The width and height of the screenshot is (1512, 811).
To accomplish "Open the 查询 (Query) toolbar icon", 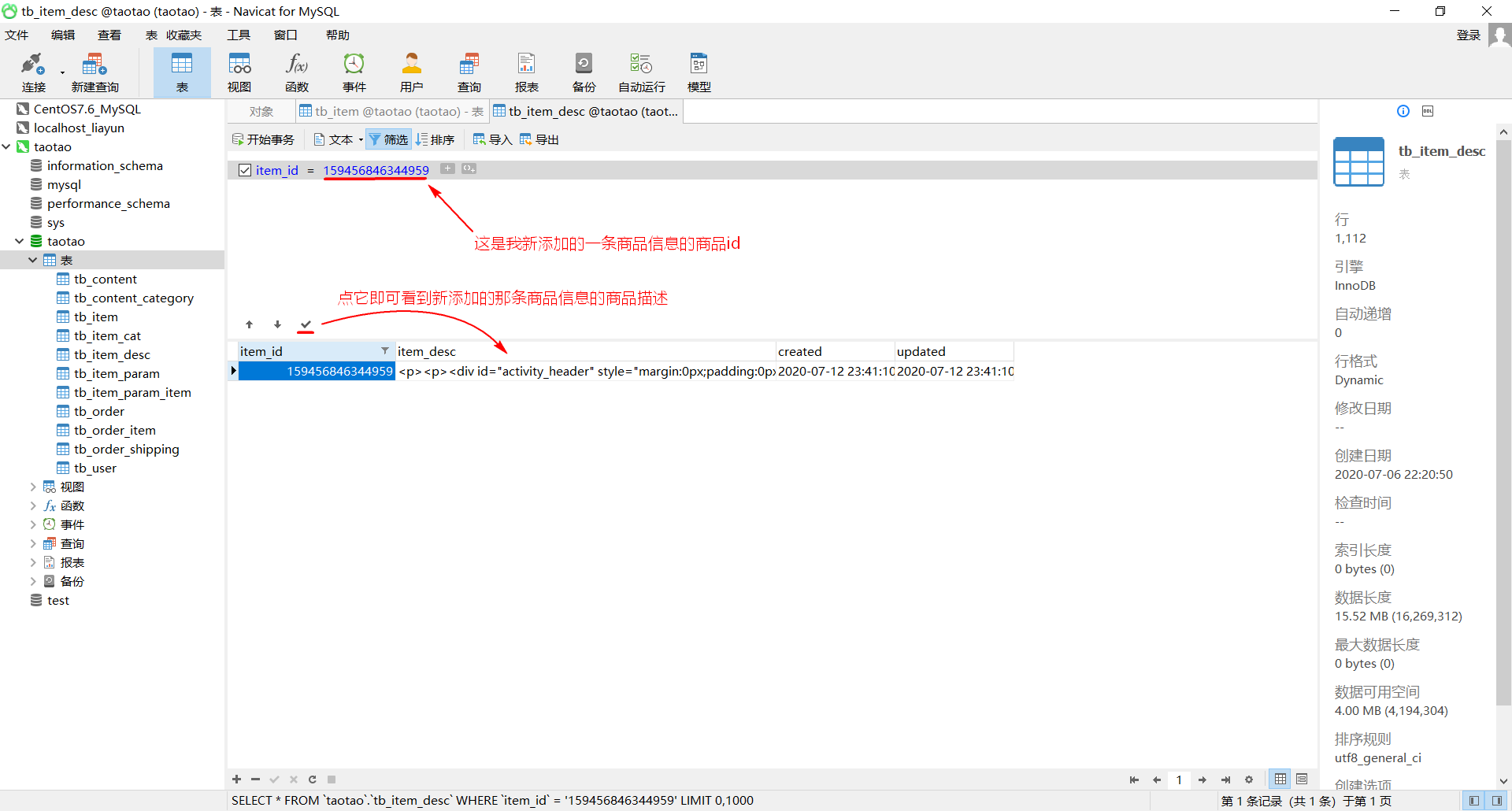I will pos(469,72).
